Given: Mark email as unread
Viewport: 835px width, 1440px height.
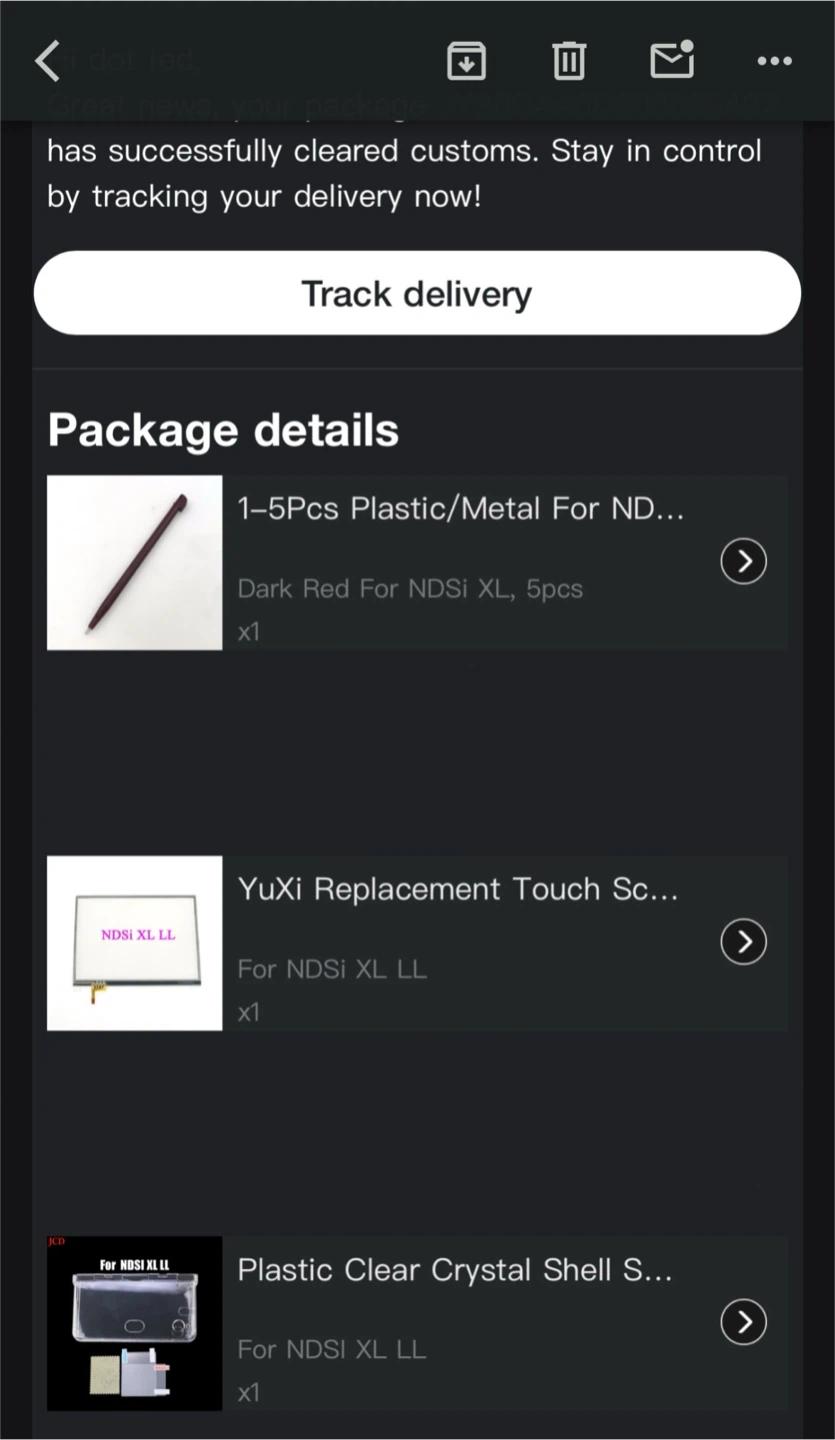Looking at the screenshot, I should pyautogui.click(x=672, y=60).
